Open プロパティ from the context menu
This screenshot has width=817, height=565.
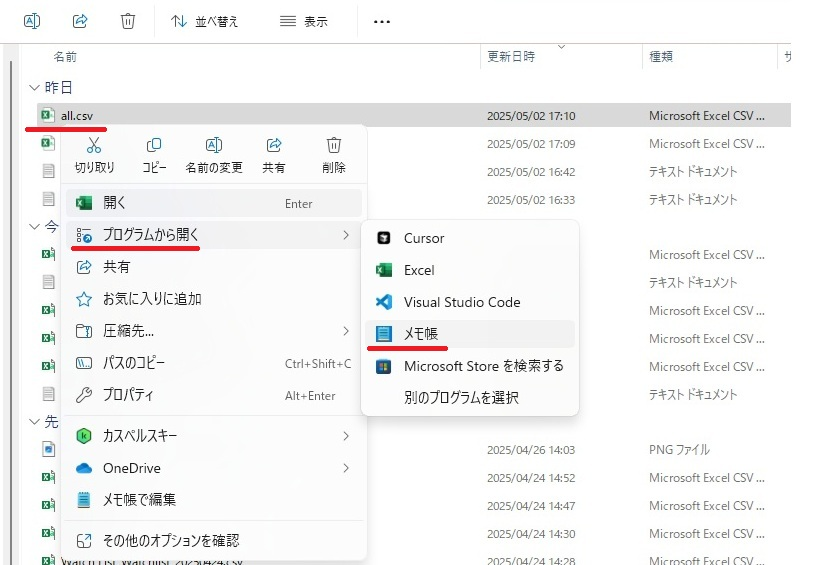pyautogui.click(x=214, y=395)
